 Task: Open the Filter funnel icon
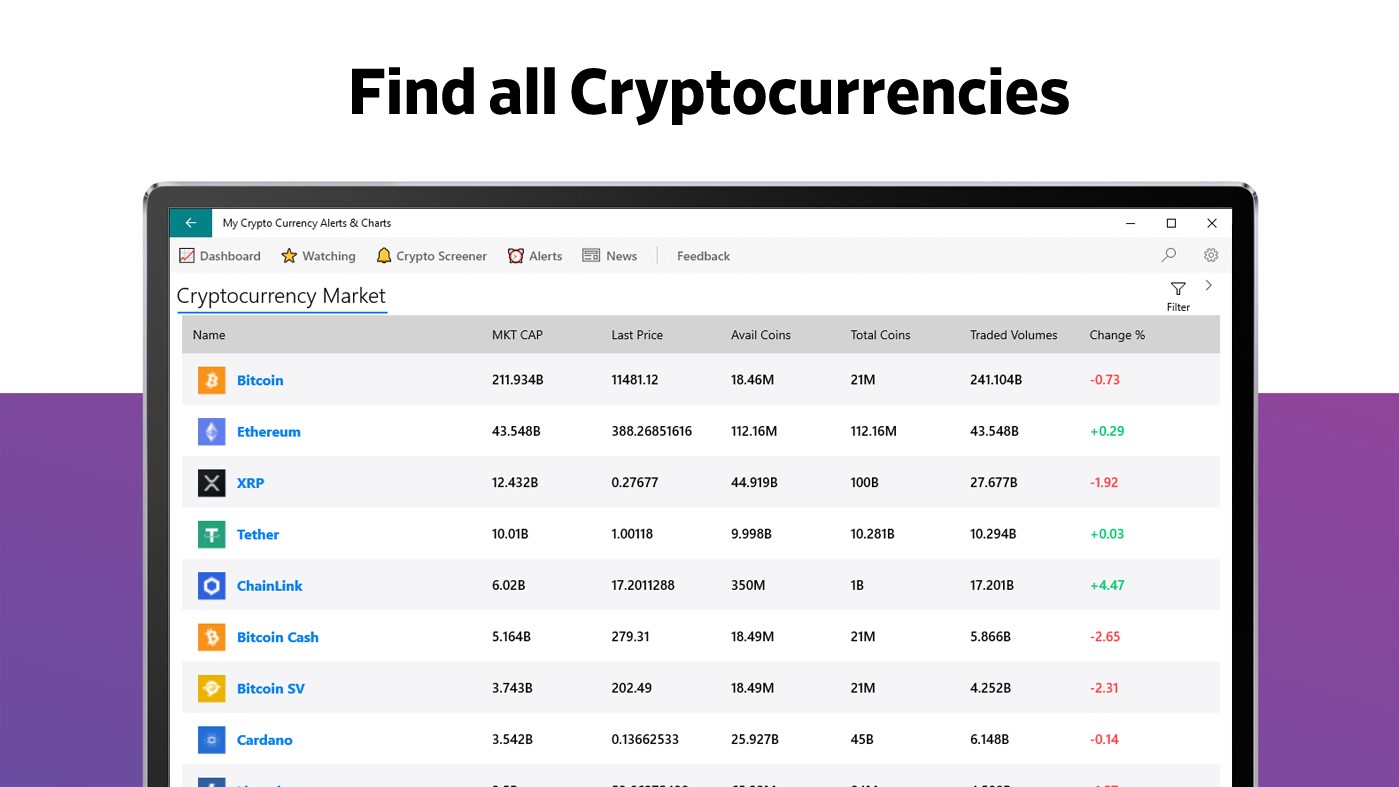tap(1178, 289)
